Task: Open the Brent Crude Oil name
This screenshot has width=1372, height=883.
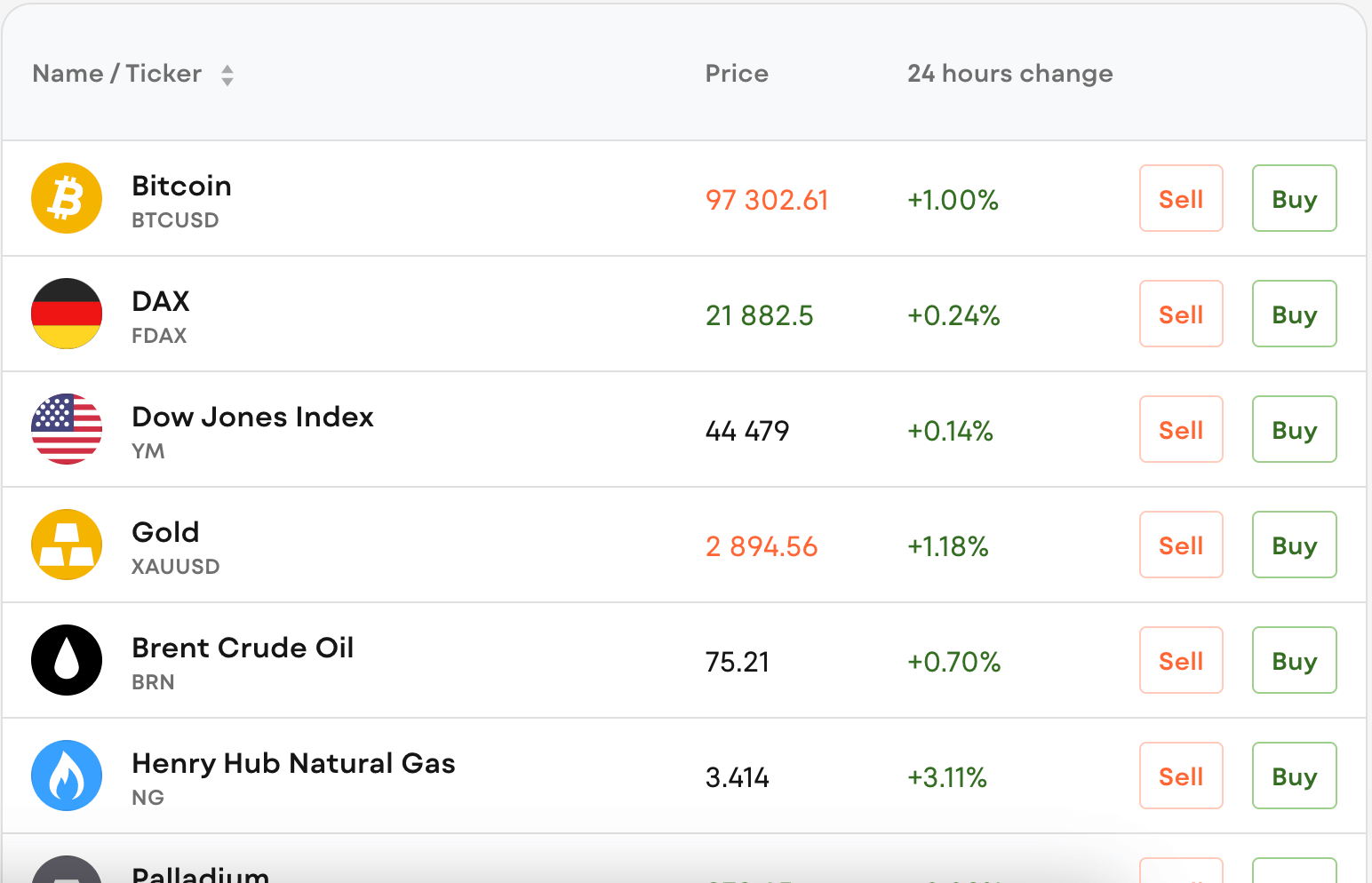Action: coord(243,648)
